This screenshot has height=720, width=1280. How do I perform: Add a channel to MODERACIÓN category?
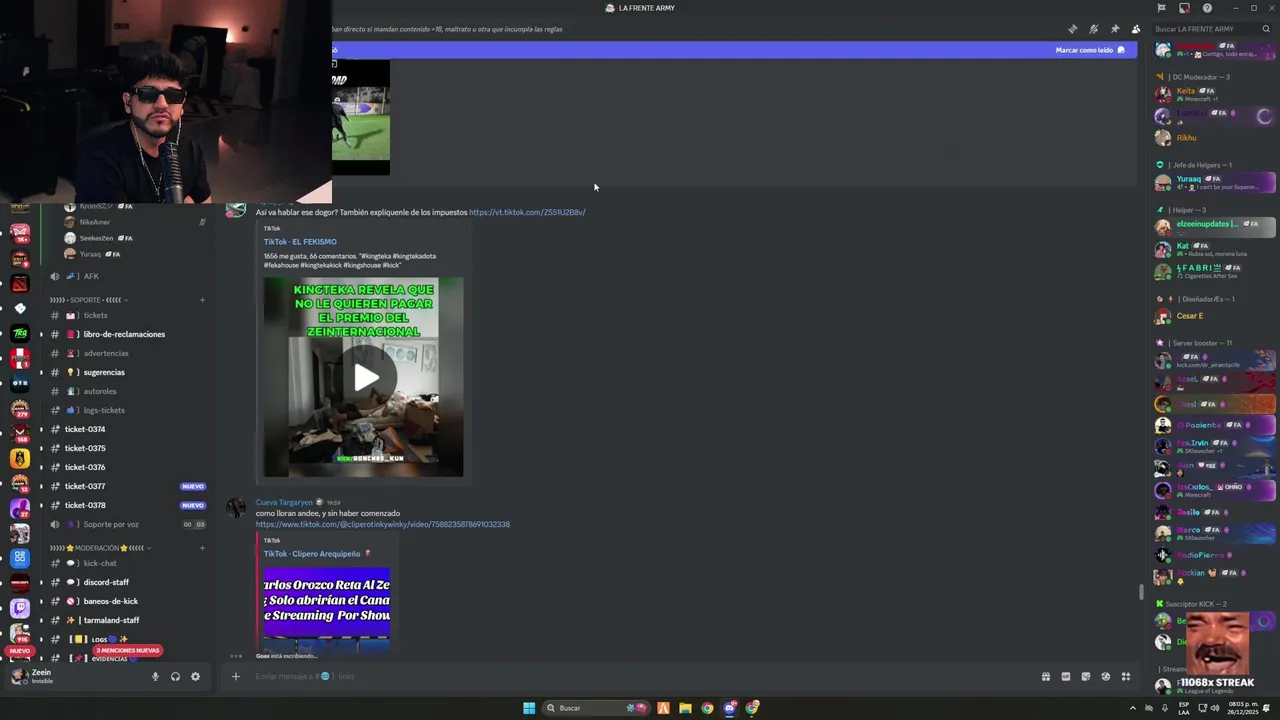[x=202, y=548]
